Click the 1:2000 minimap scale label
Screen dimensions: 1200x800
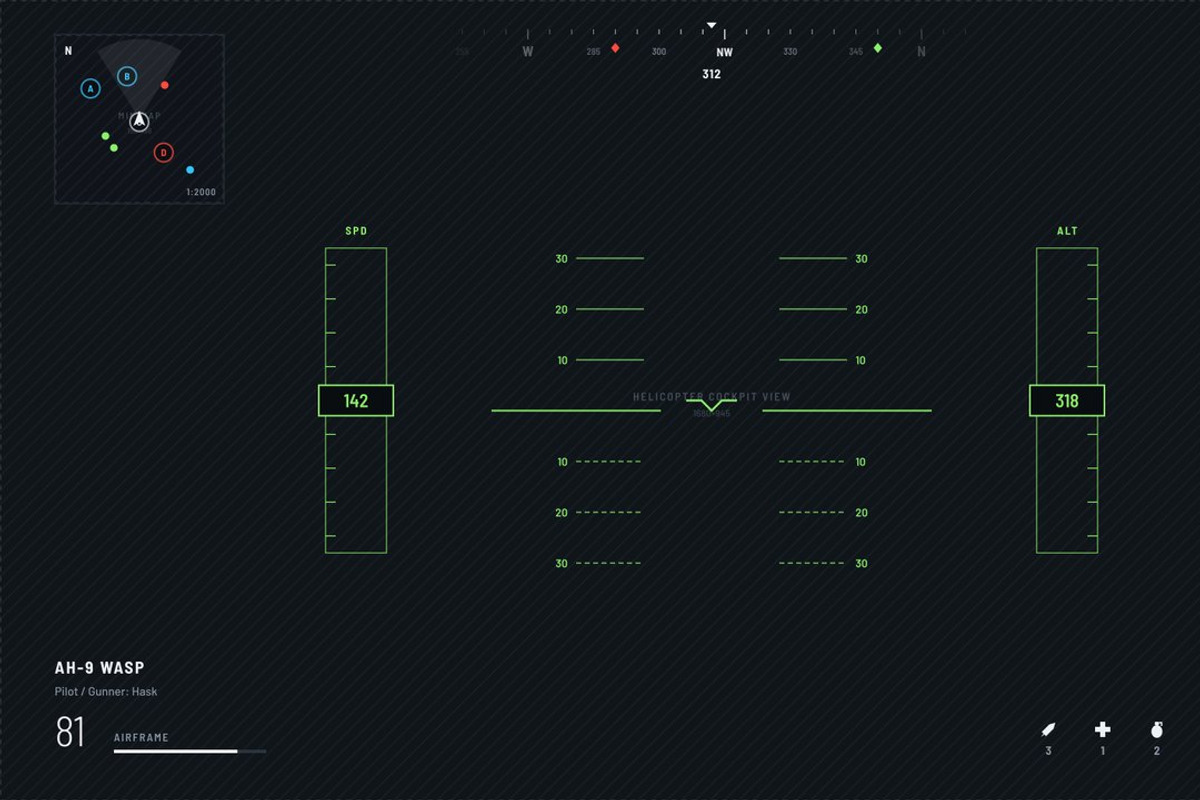201,192
